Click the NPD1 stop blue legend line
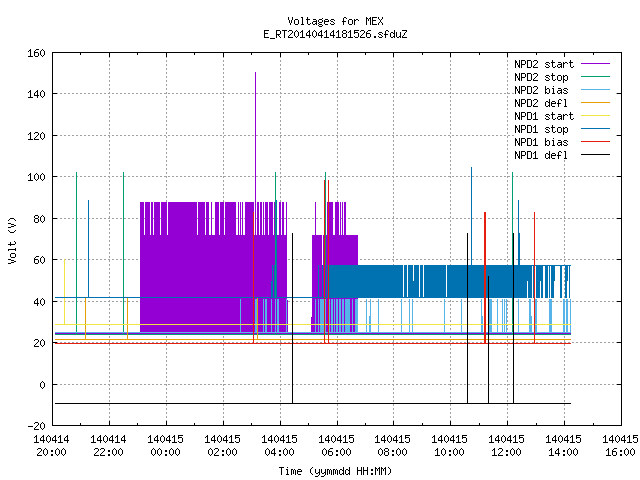This screenshot has height=480, width=640. [595, 129]
